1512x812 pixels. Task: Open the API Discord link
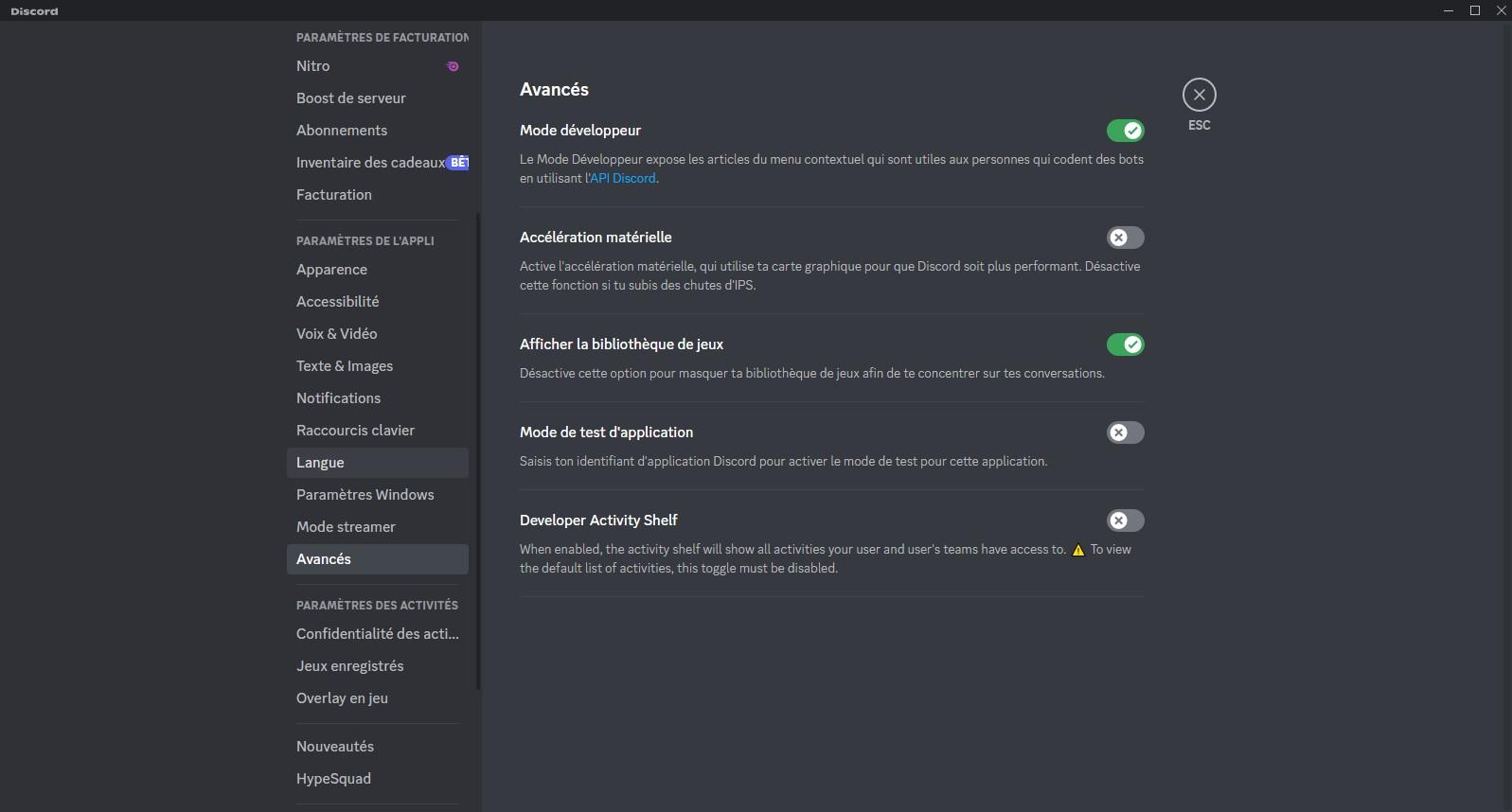[x=623, y=178]
